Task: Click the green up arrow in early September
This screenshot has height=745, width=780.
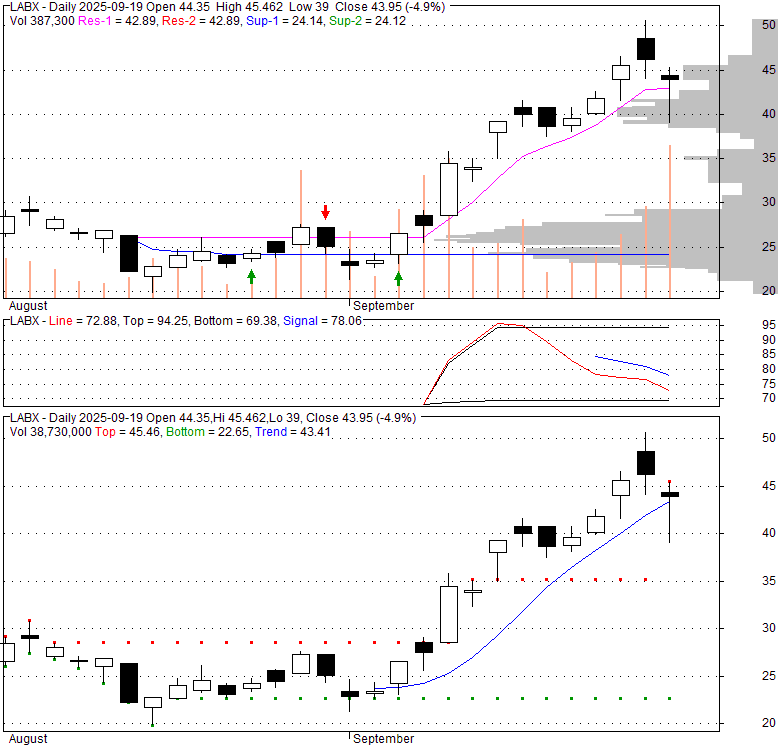Action: pos(398,279)
